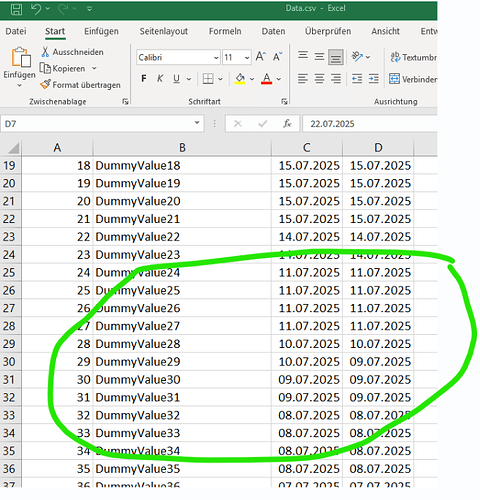Click the Einfügen paste button

click(x=19, y=67)
